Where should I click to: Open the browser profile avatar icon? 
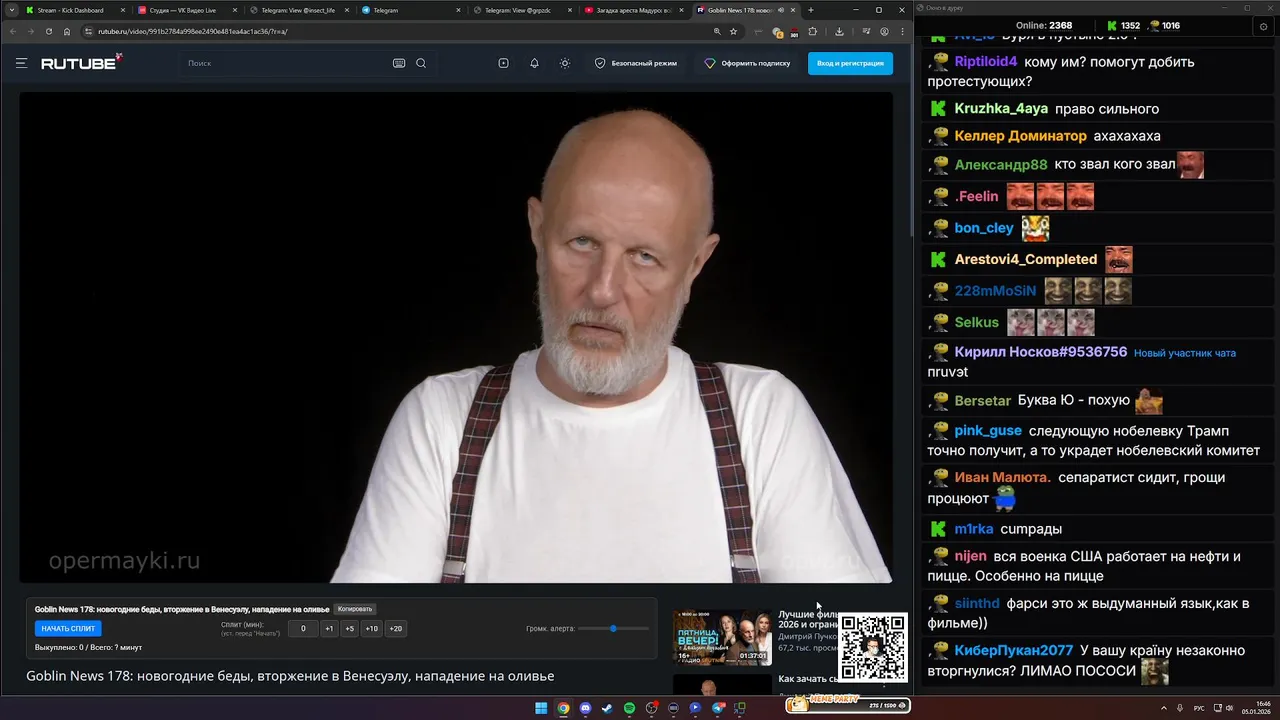[x=884, y=31]
